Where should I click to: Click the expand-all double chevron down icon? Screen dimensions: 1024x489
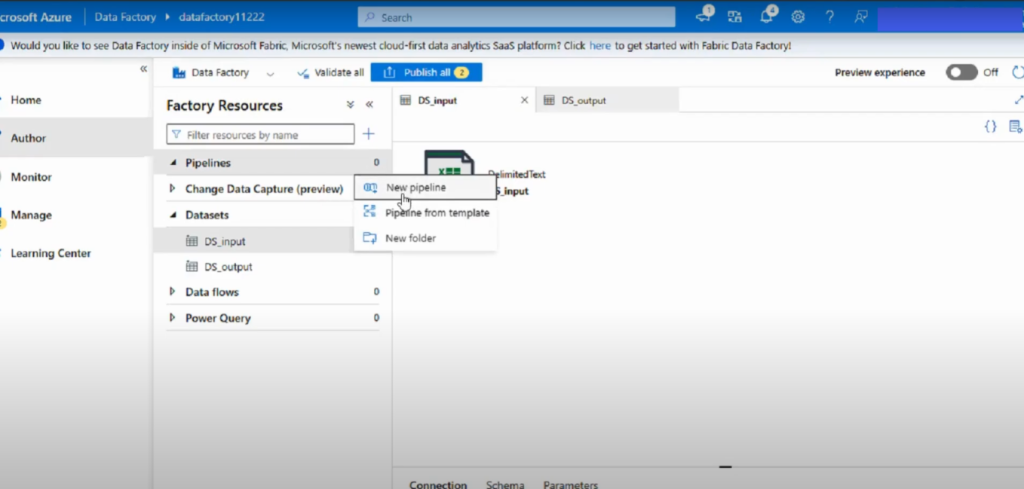coord(350,105)
